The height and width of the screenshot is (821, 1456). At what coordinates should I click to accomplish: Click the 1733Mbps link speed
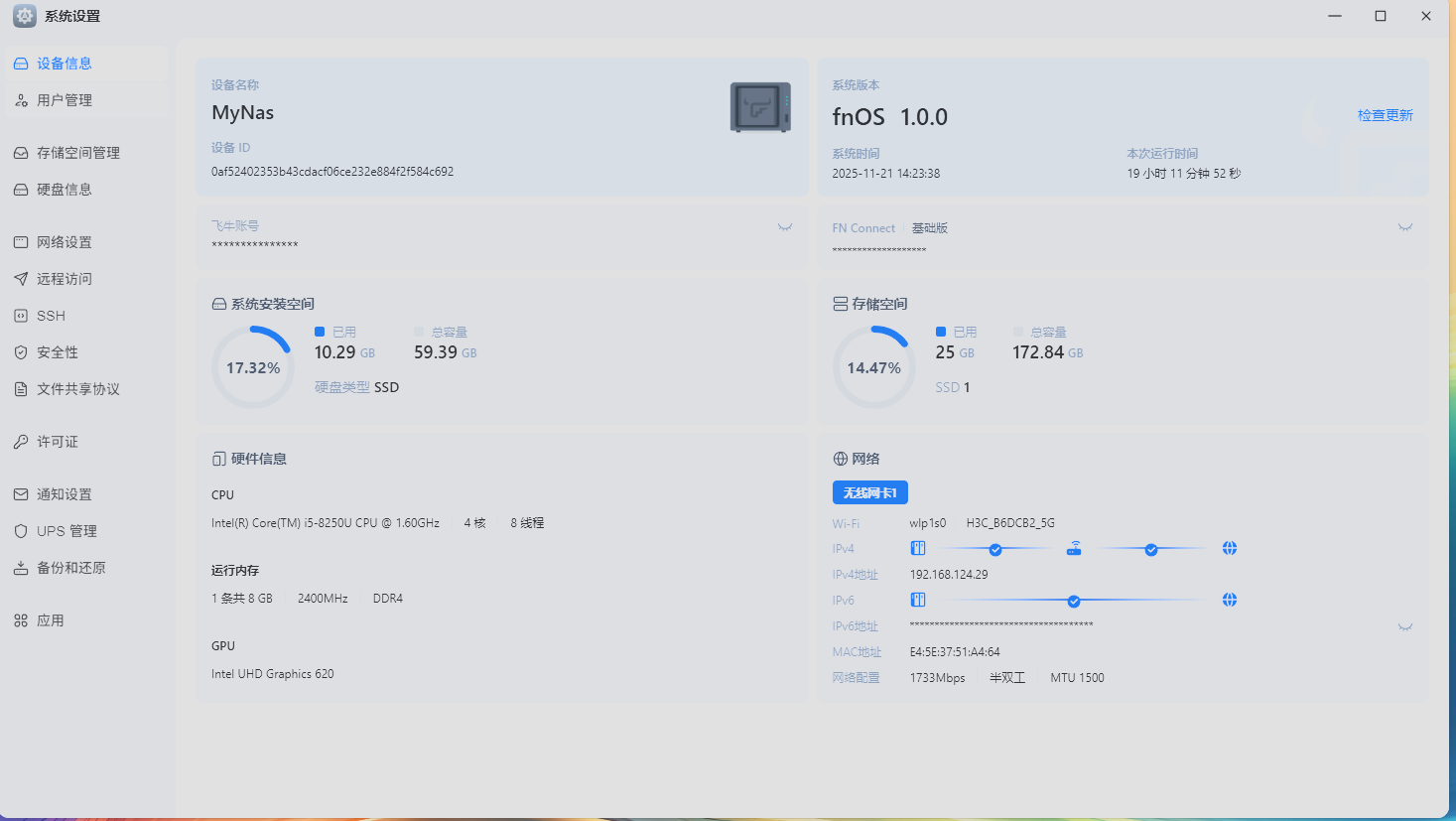[938, 678]
